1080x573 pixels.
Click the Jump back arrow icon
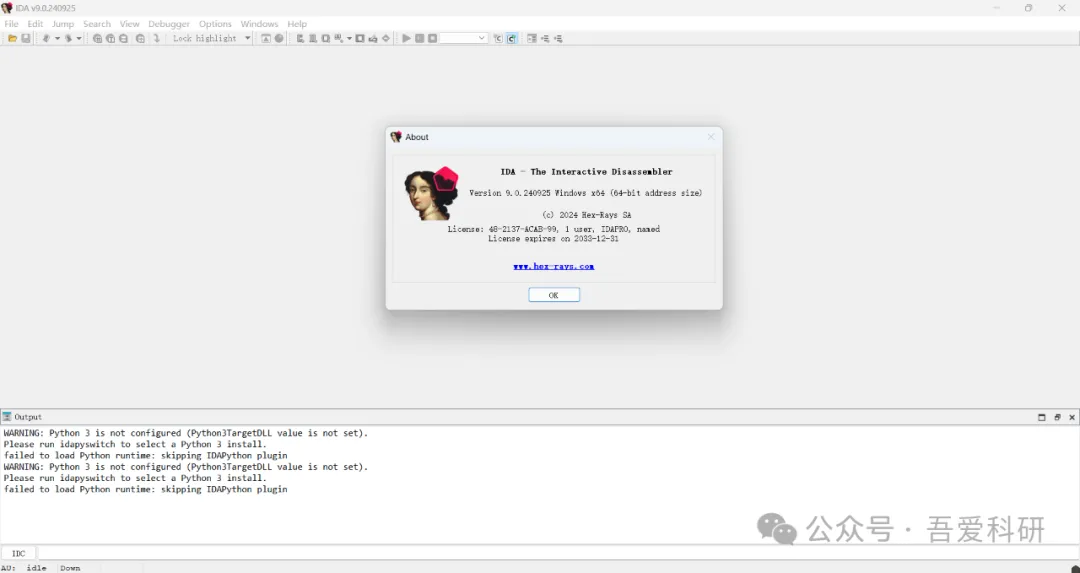46,39
